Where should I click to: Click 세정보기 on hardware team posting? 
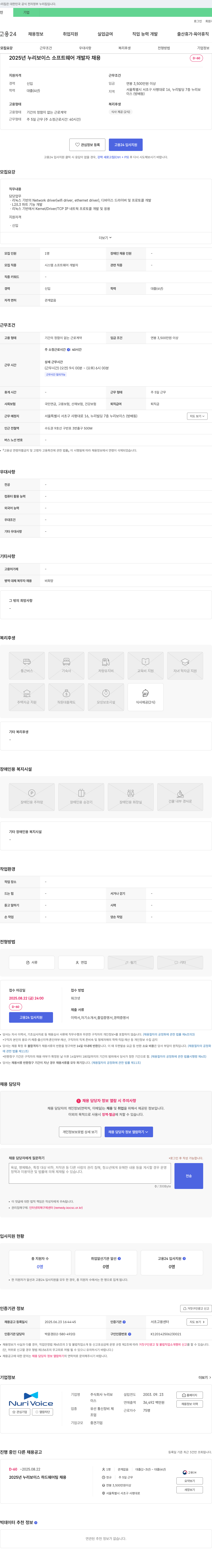(189, 1490)
